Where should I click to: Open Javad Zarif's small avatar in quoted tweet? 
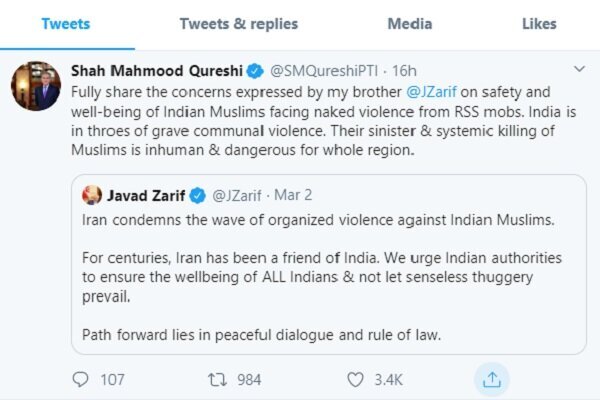coord(90,194)
